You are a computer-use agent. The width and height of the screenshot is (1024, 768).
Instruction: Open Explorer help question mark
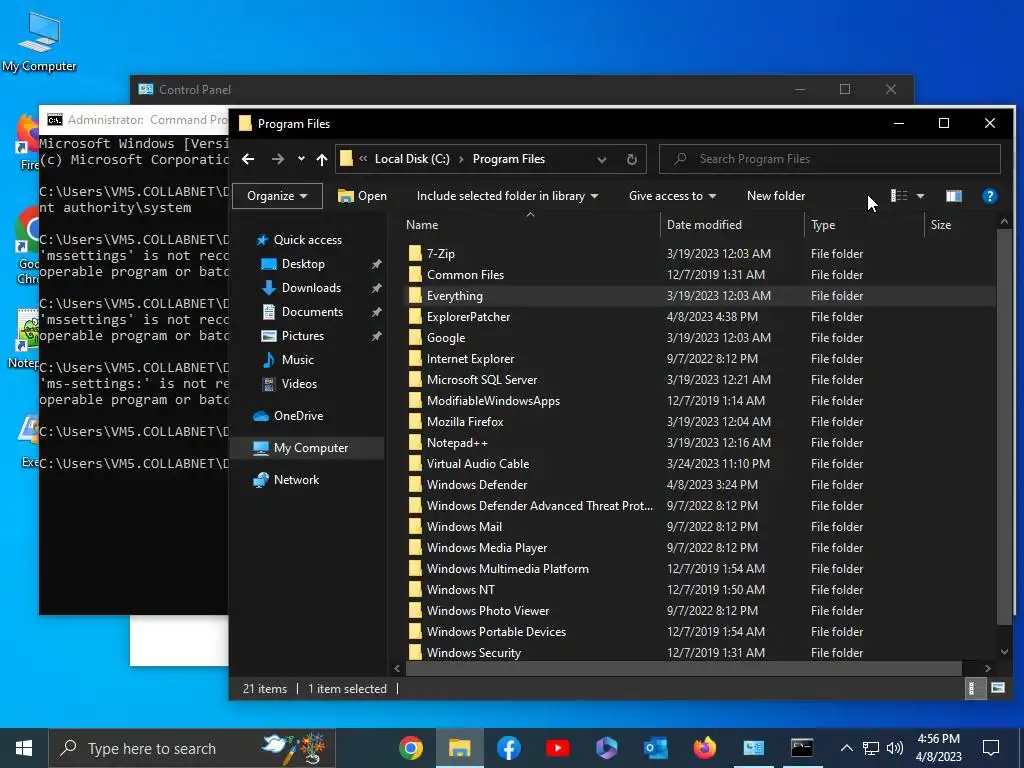coord(989,196)
